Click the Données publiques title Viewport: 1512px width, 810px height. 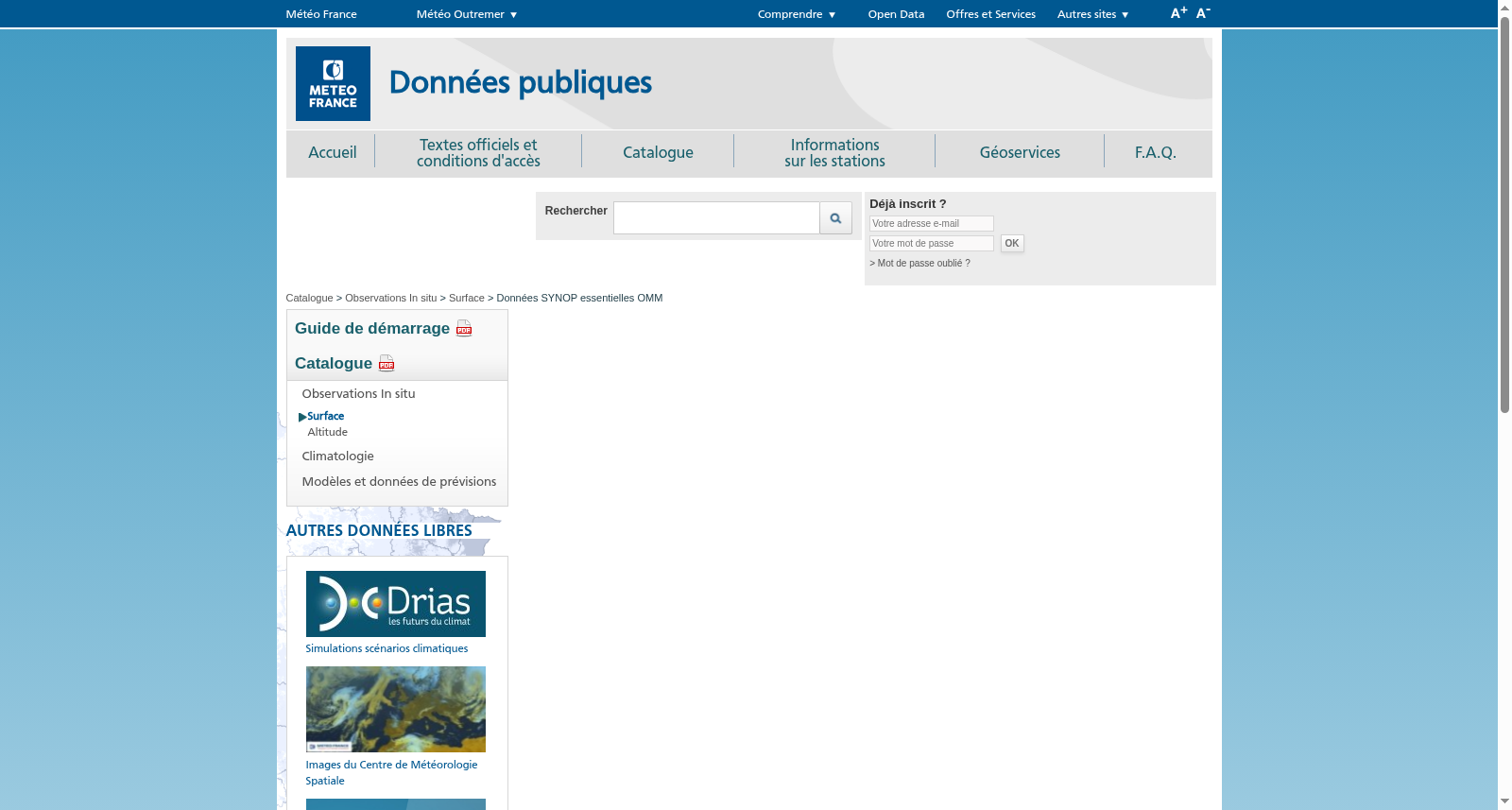pyautogui.click(x=521, y=83)
